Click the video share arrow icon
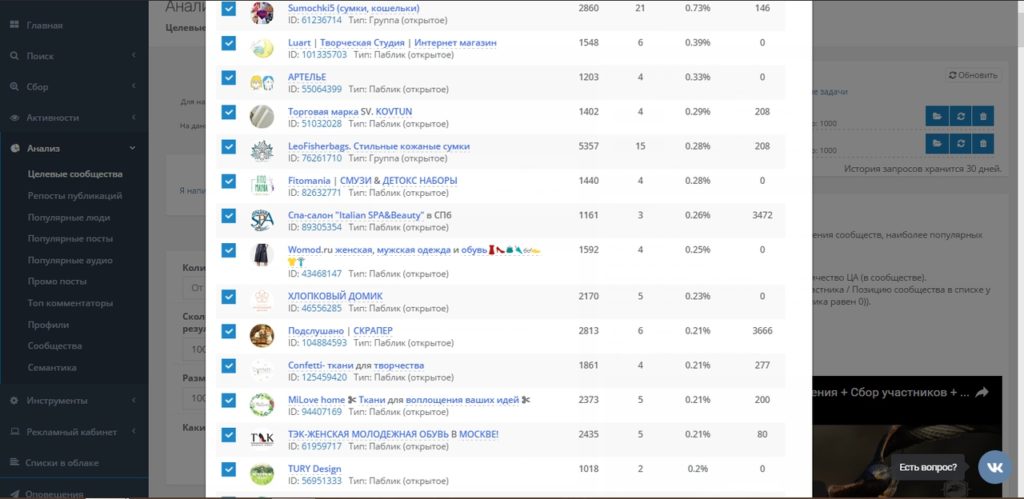Screen dimensions: 1024x499 point(982,392)
